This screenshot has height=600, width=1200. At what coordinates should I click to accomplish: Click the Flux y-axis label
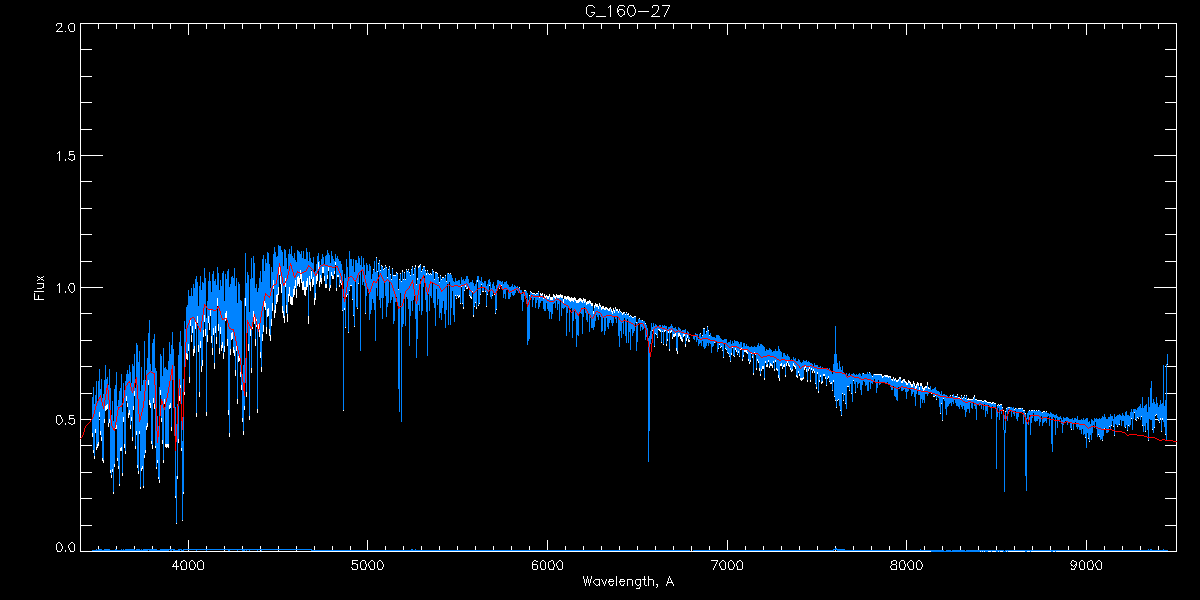click(41, 287)
